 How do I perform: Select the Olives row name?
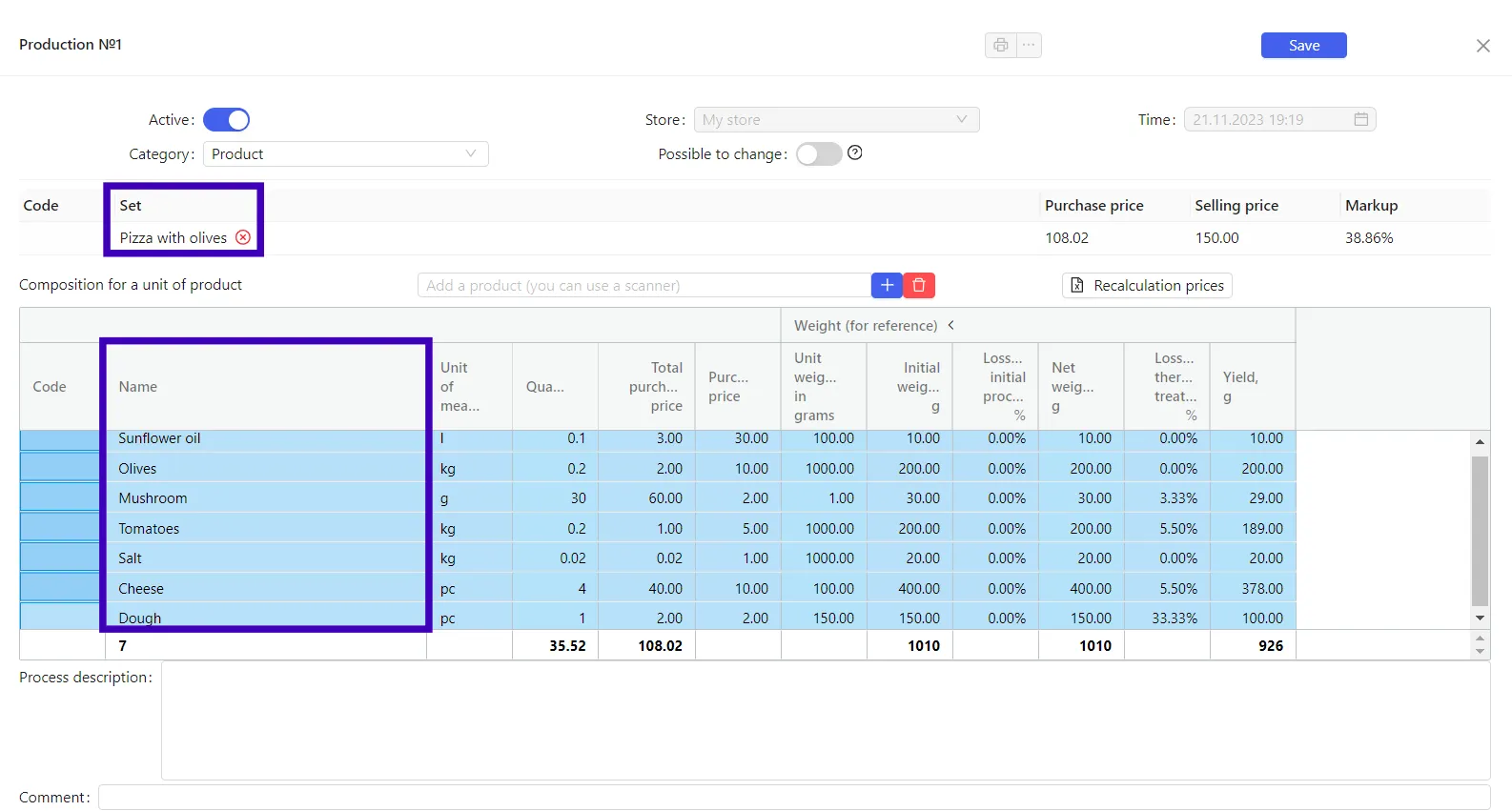137,469
